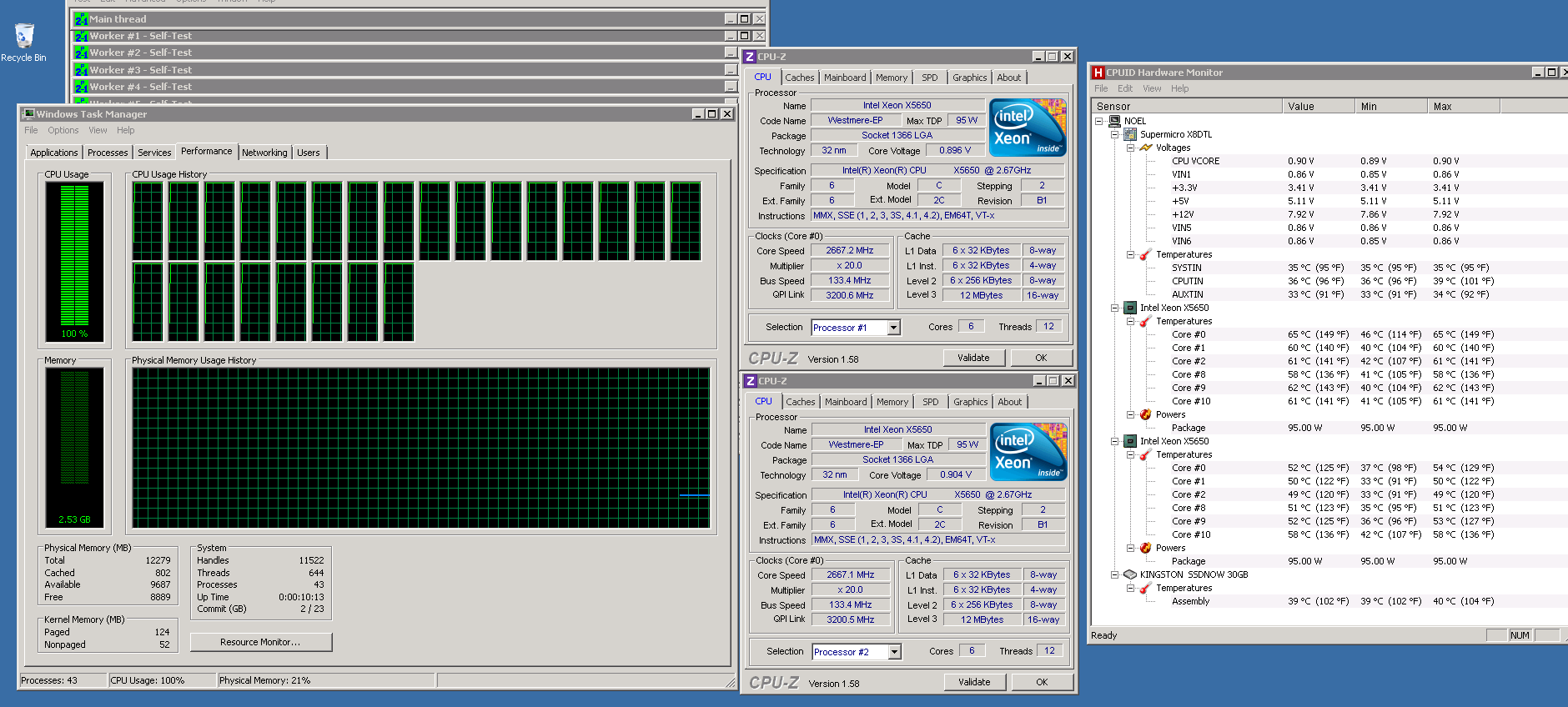The height and width of the screenshot is (707, 1568).
Task: Click title icon of CPU-Z showing Processor #1
Action: [750, 57]
